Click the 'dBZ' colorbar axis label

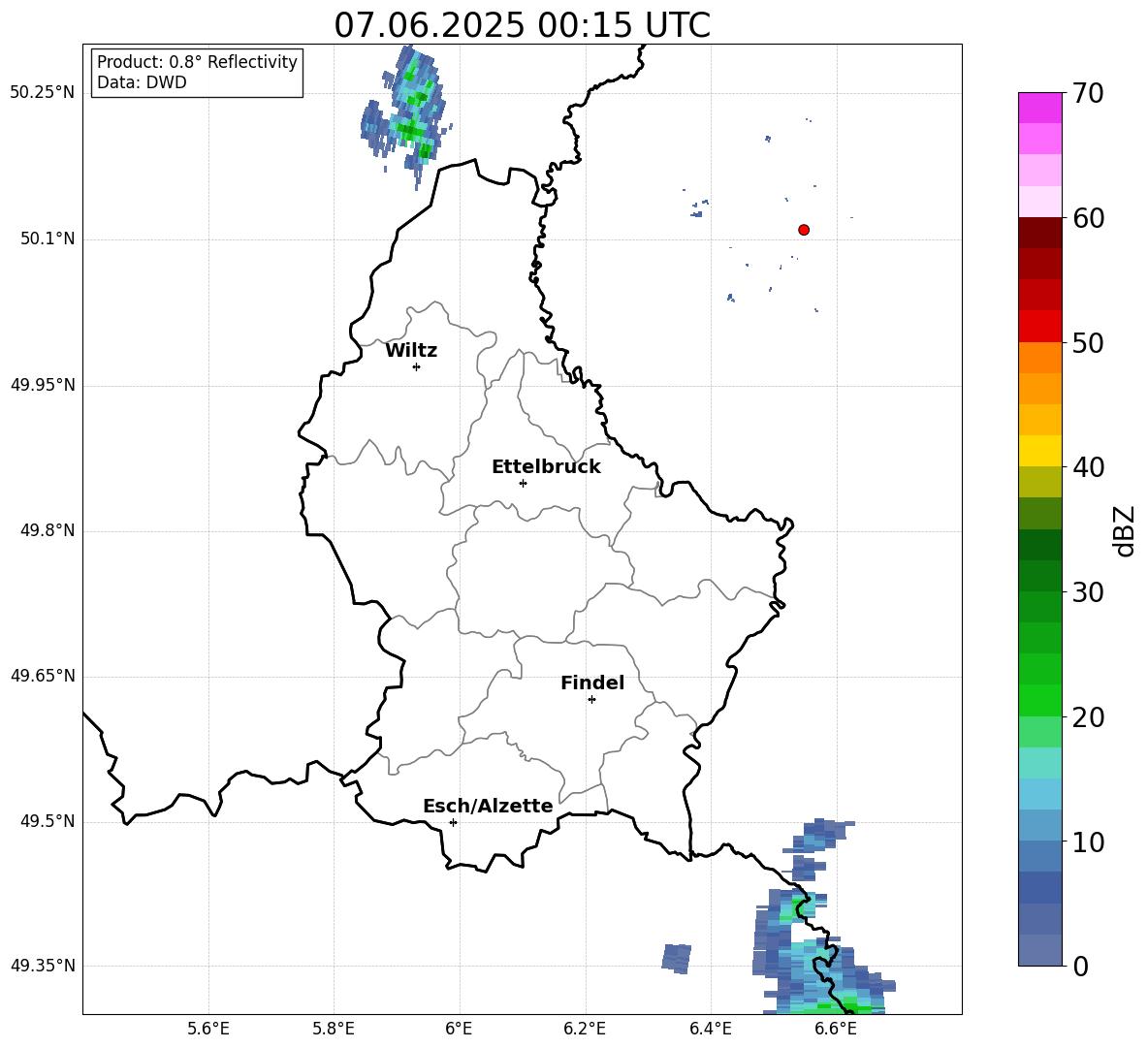[1125, 530]
